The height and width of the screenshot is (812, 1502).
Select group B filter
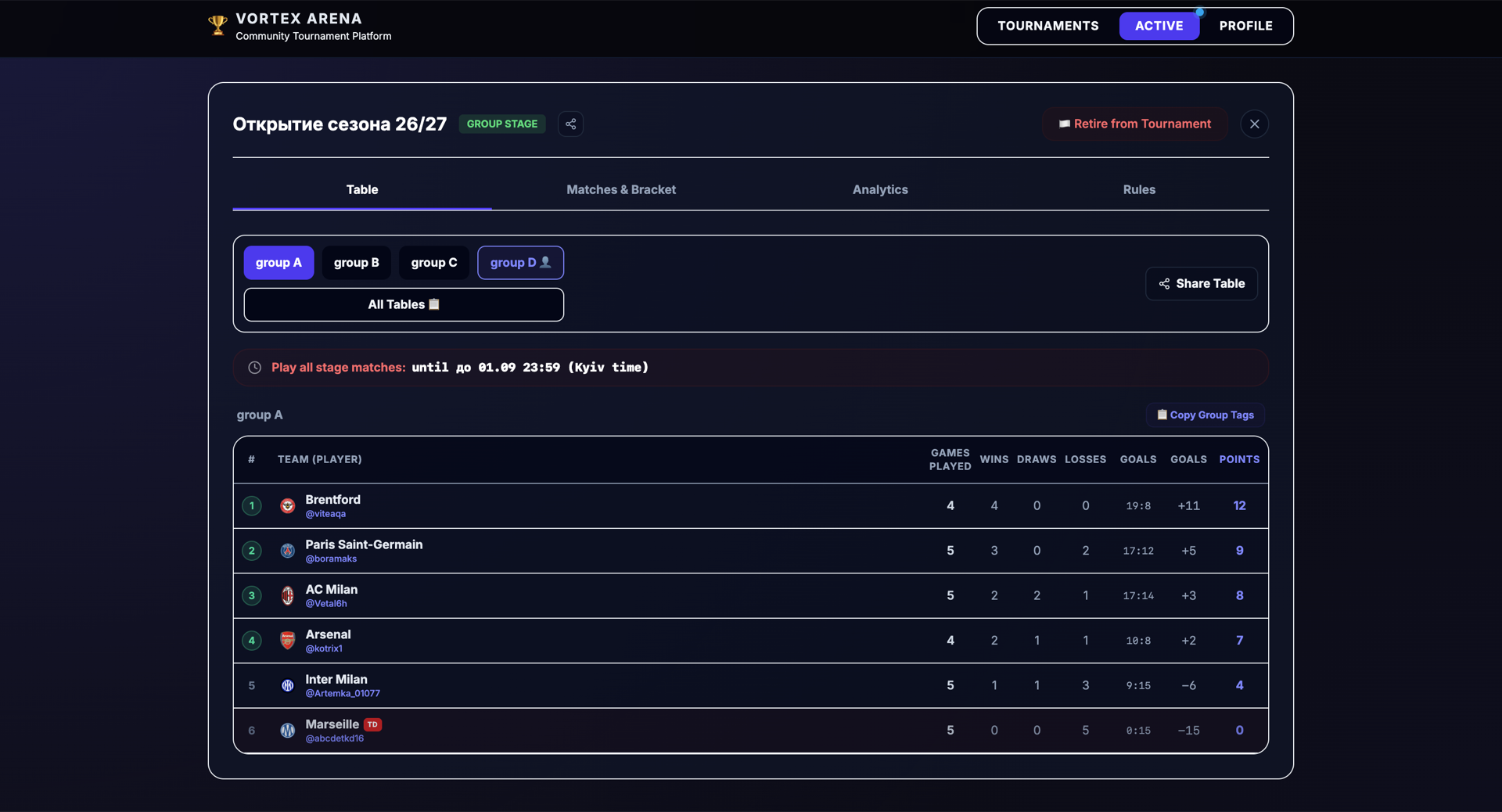(357, 263)
